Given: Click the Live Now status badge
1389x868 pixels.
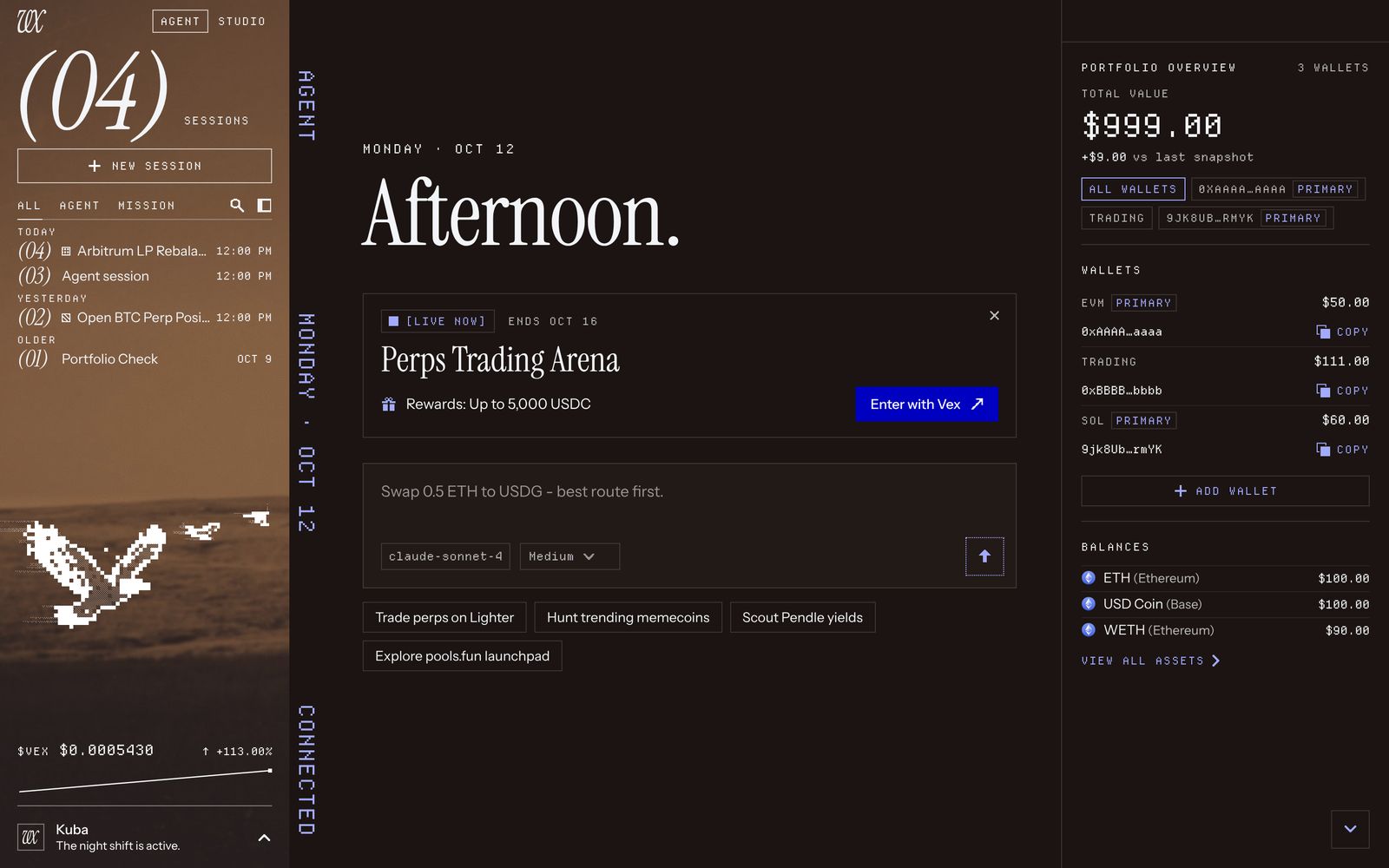Looking at the screenshot, I should pyautogui.click(x=438, y=321).
